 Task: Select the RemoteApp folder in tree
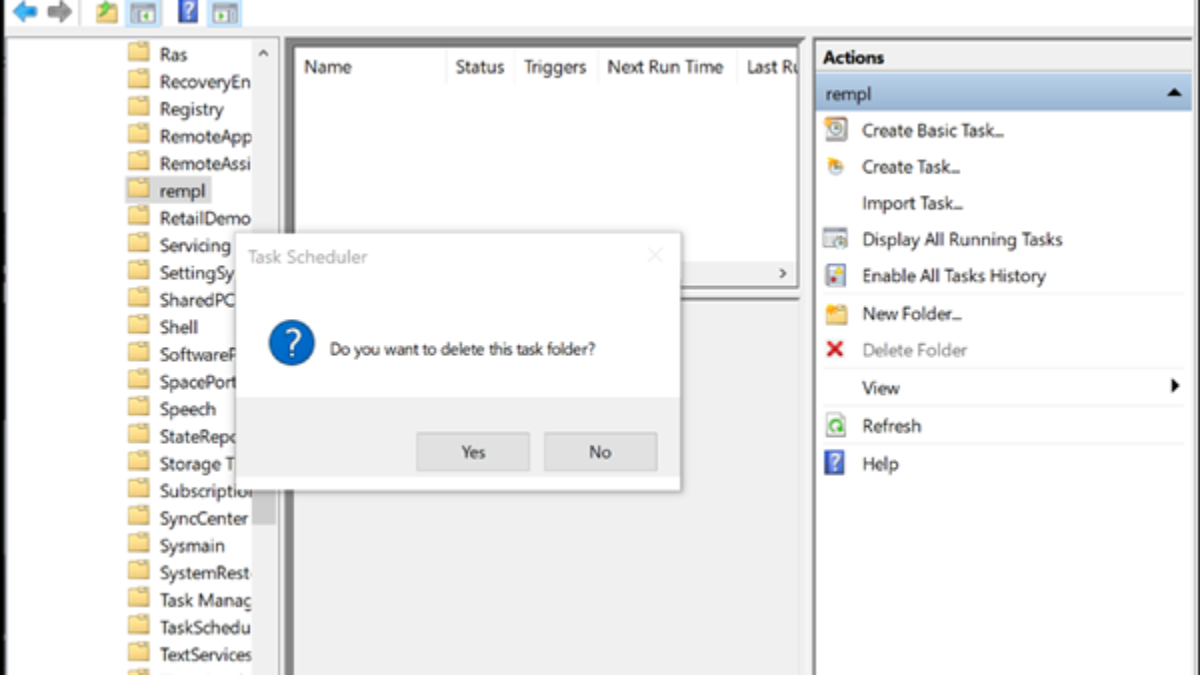(205, 136)
